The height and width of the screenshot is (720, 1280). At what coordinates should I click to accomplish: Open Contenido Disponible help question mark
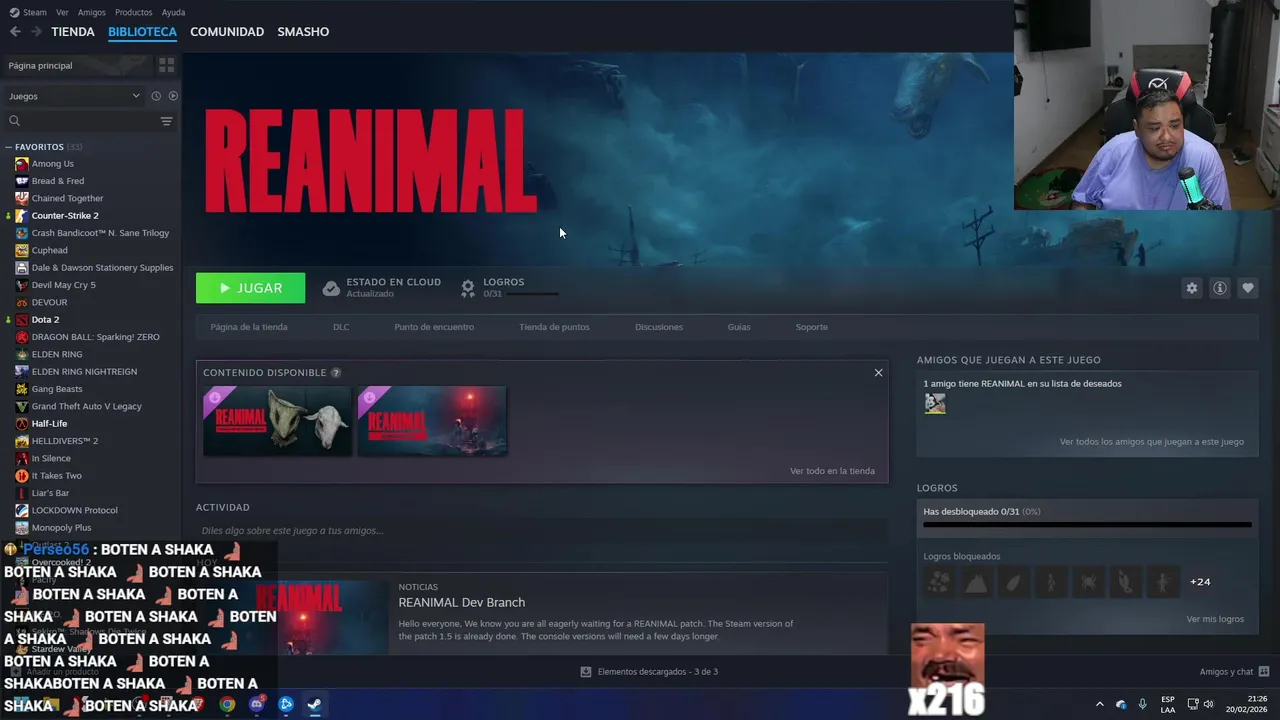tap(336, 373)
